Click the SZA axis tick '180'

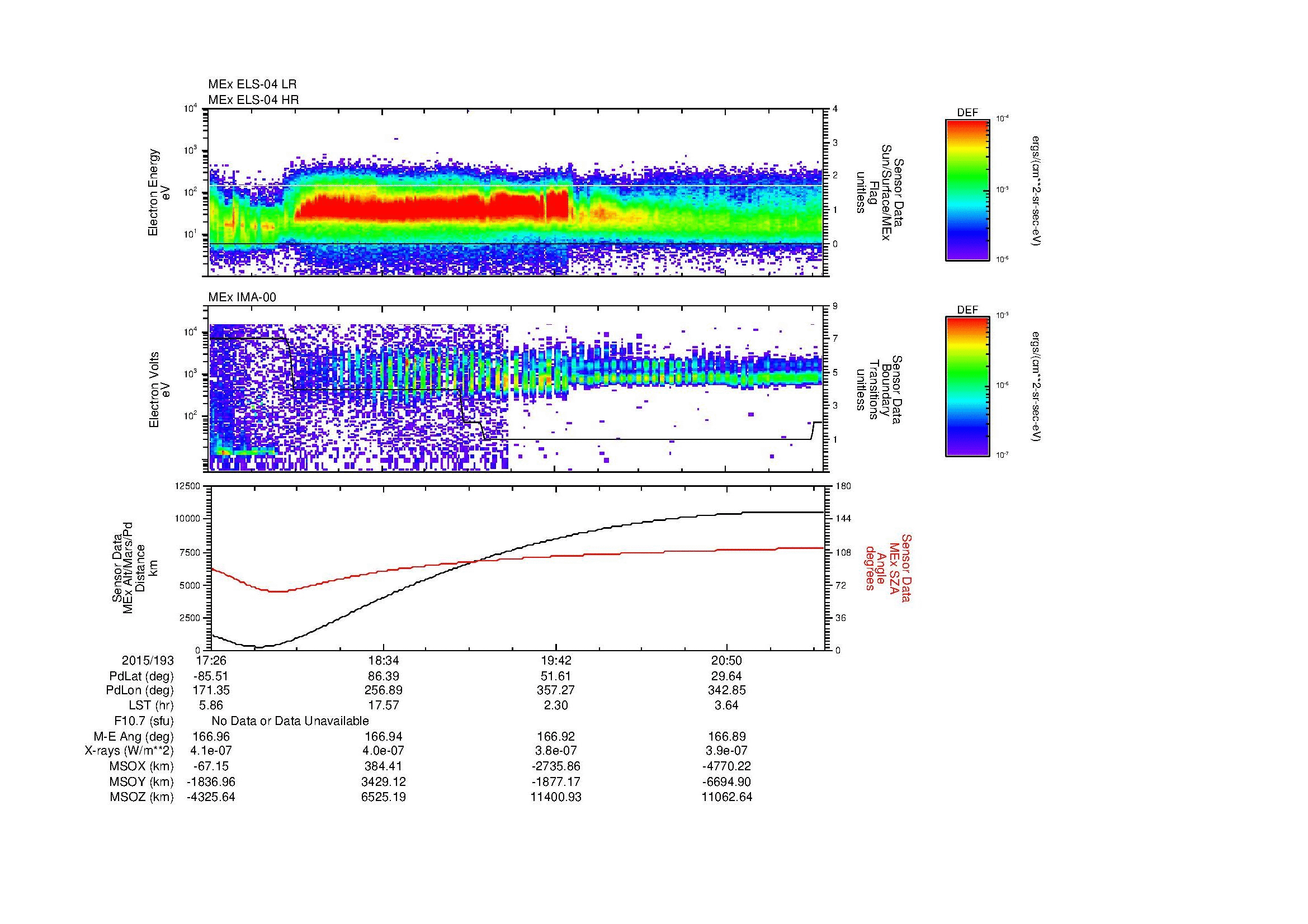pos(843,486)
